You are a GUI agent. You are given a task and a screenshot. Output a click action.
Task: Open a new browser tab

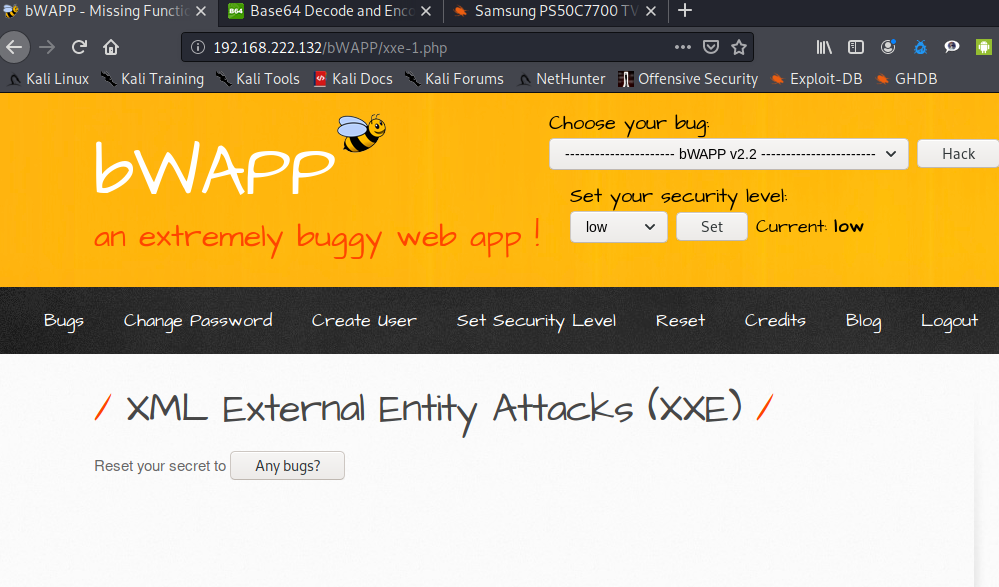coord(685,11)
